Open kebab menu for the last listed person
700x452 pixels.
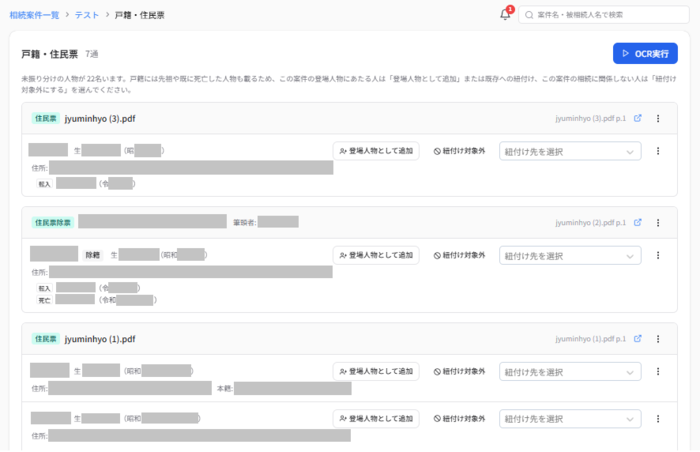(x=658, y=419)
